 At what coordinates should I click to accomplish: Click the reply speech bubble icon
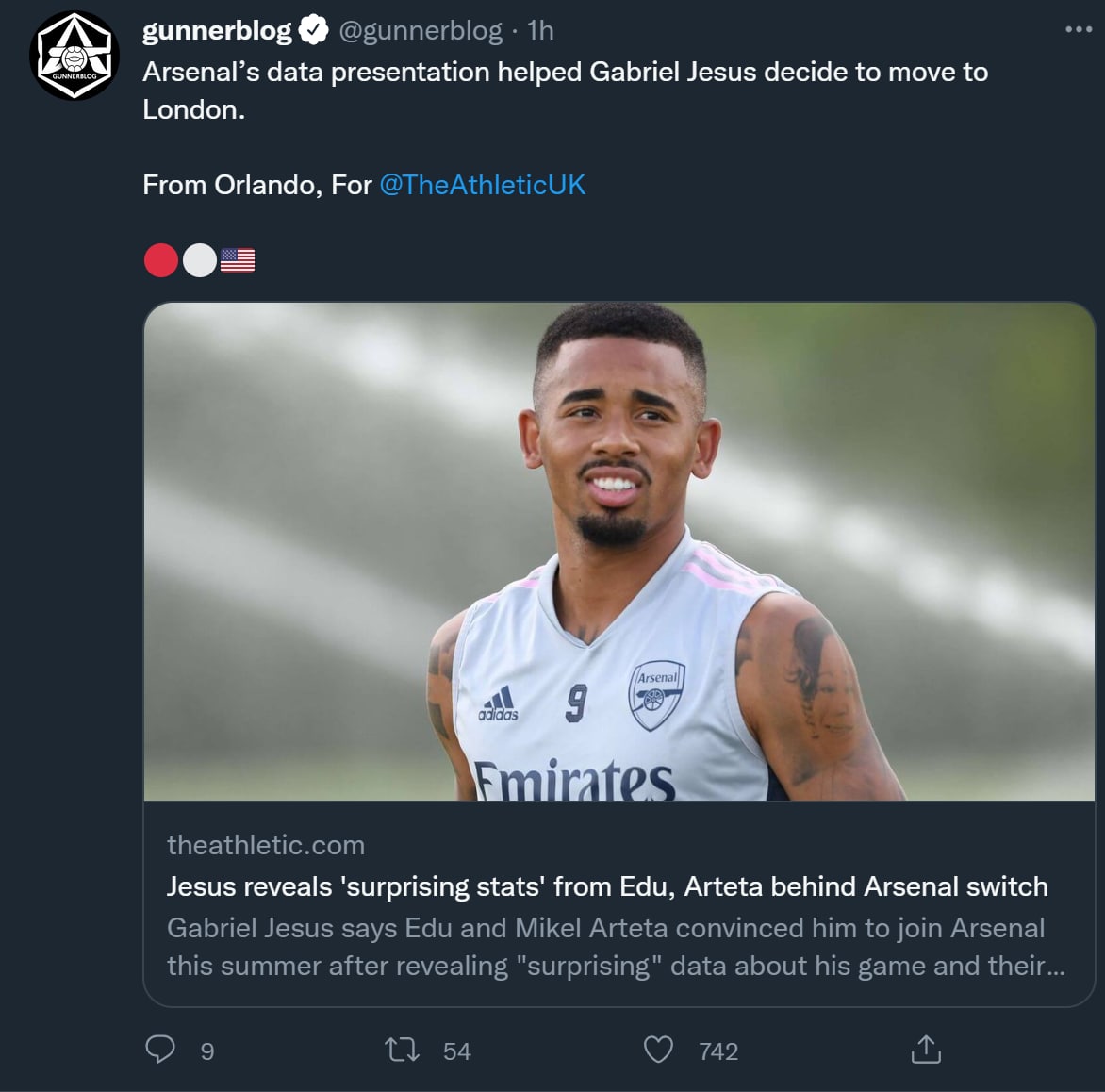click(160, 1049)
